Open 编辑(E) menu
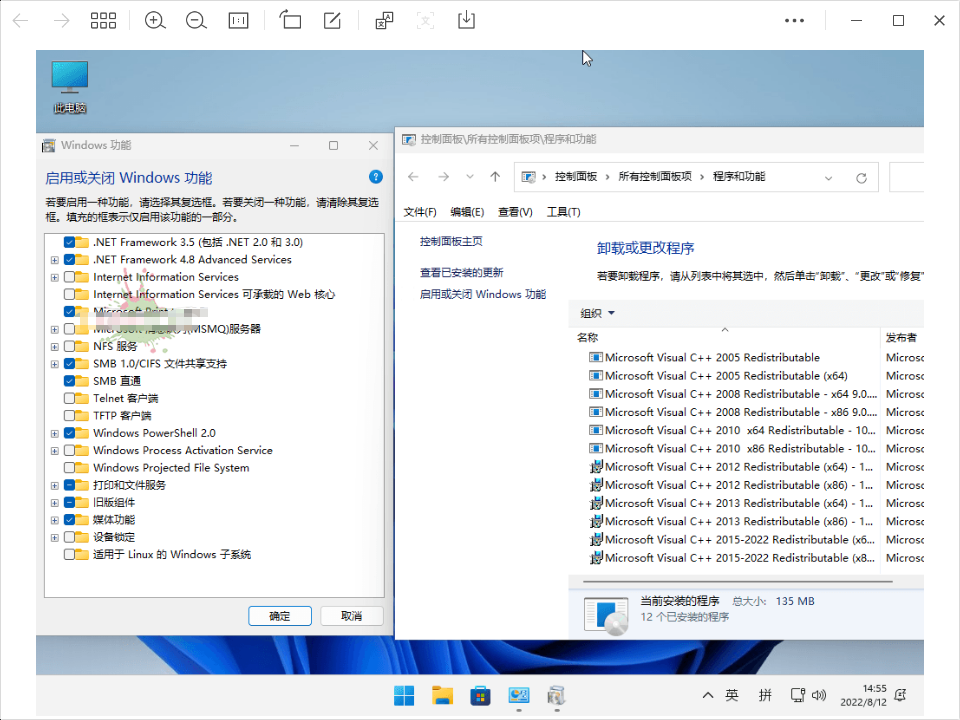960x720 pixels. pos(467,212)
